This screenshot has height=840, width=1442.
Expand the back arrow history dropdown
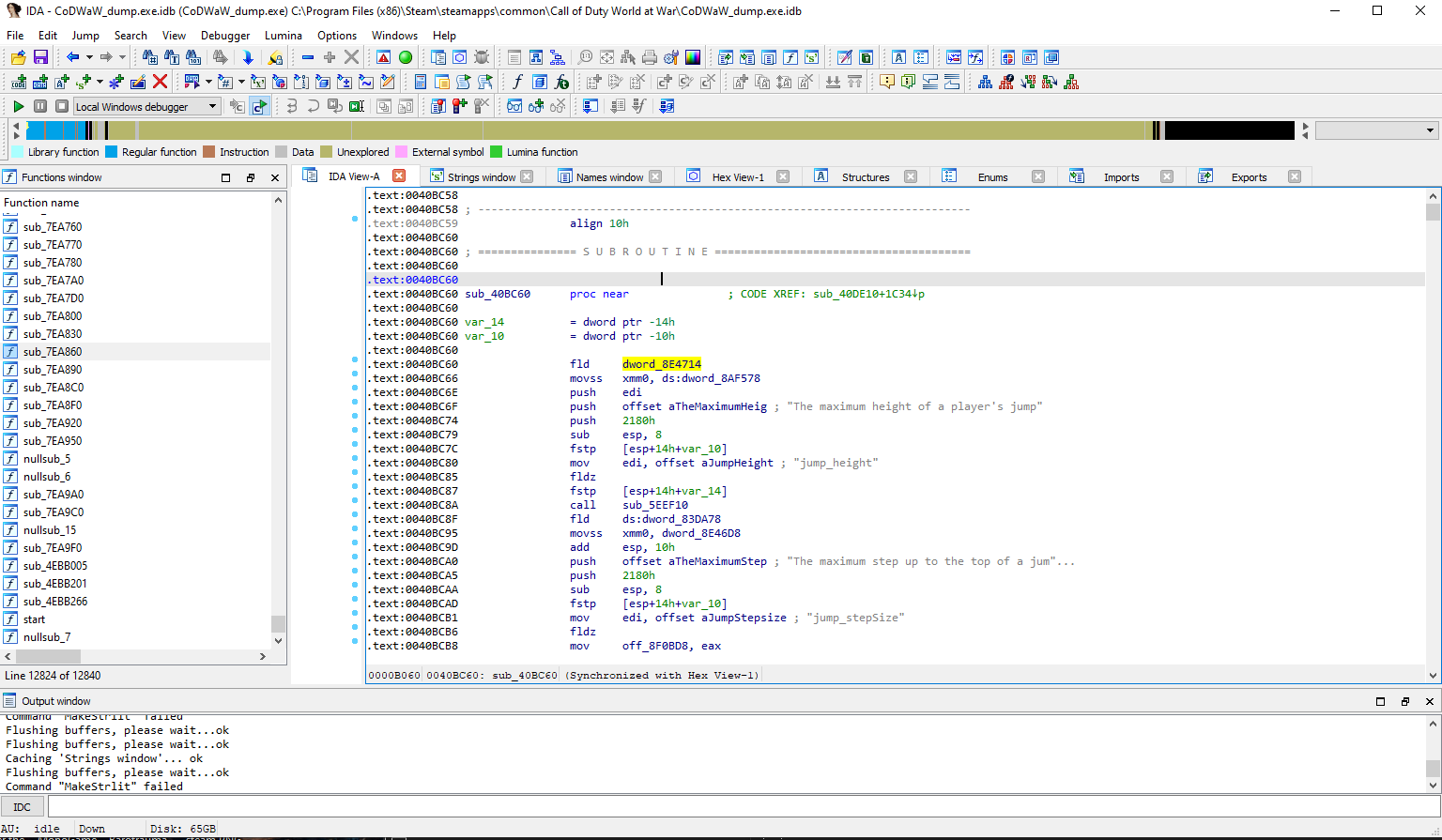click(89, 58)
